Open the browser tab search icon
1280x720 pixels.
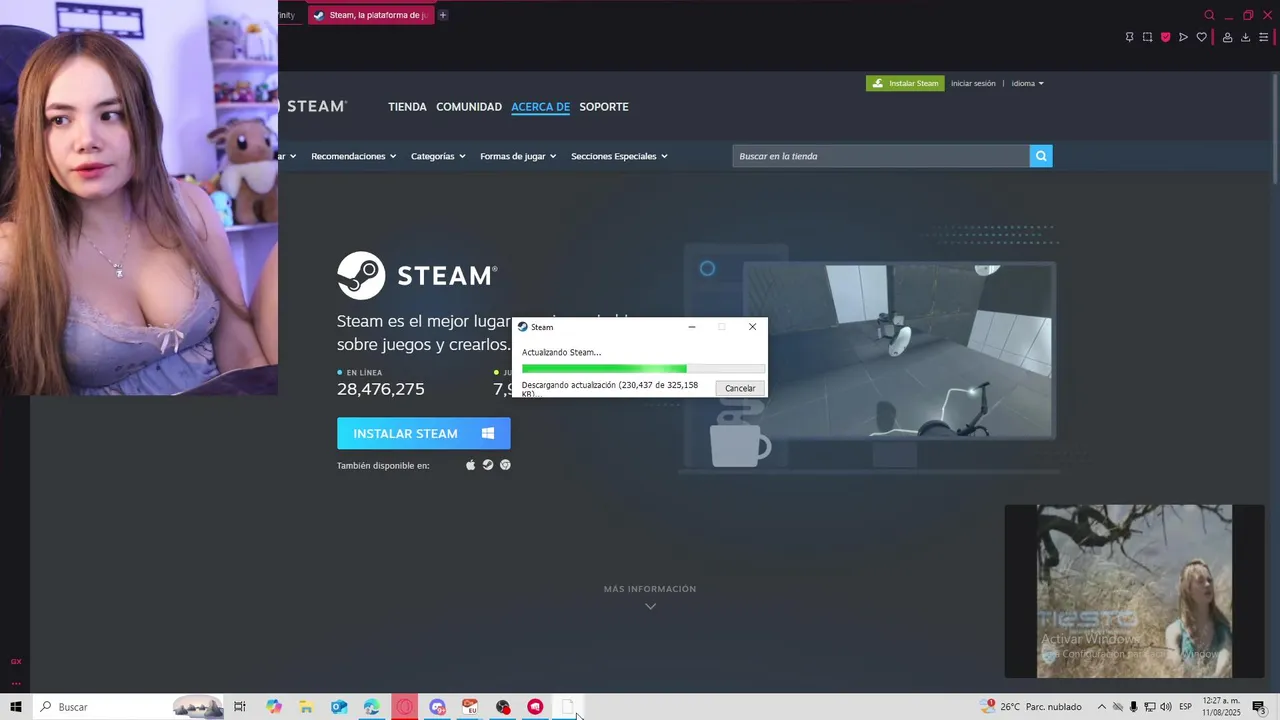click(1209, 15)
